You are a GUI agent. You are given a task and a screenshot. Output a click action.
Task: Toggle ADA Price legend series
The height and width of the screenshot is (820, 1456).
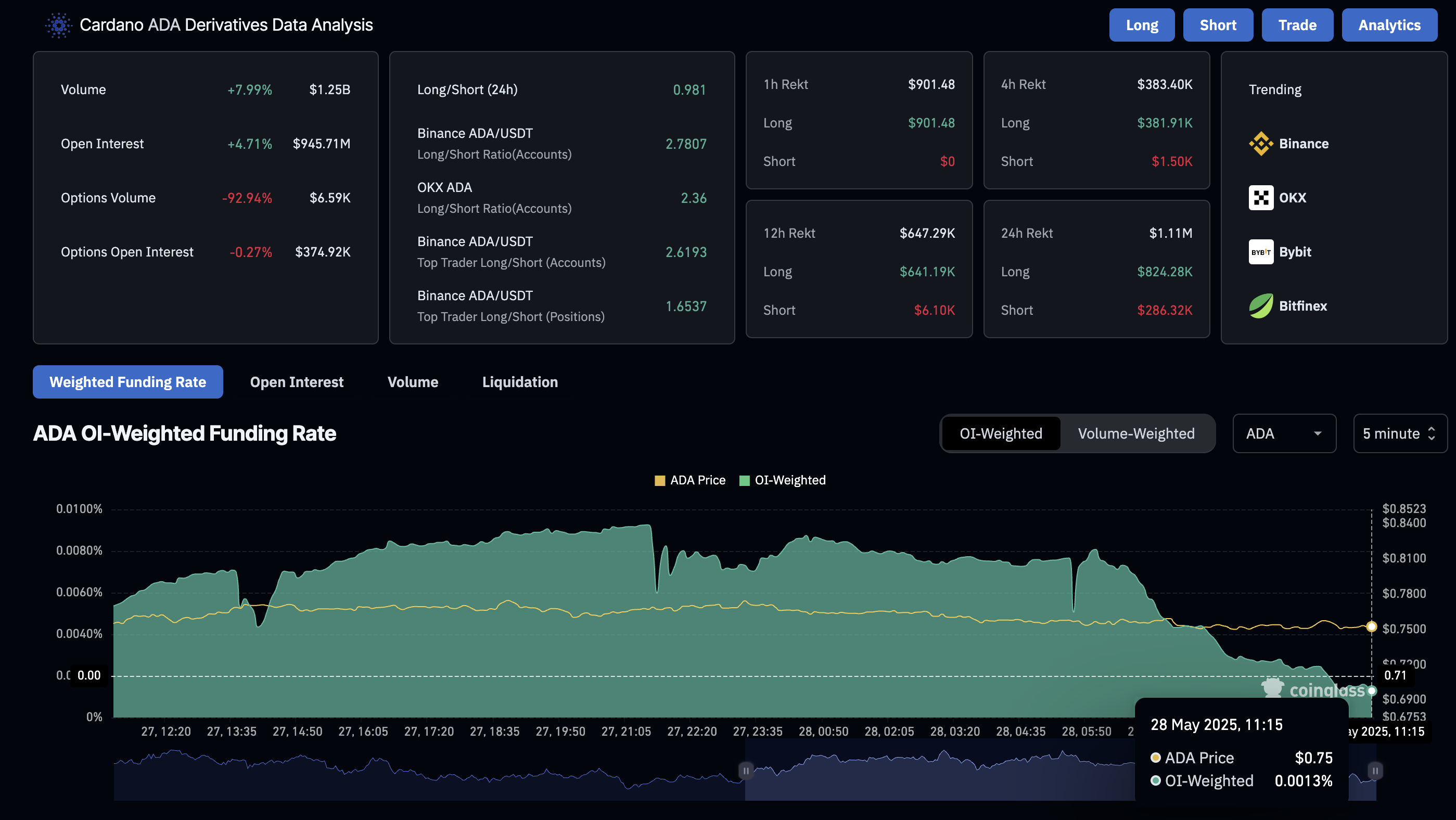[689, 480]
